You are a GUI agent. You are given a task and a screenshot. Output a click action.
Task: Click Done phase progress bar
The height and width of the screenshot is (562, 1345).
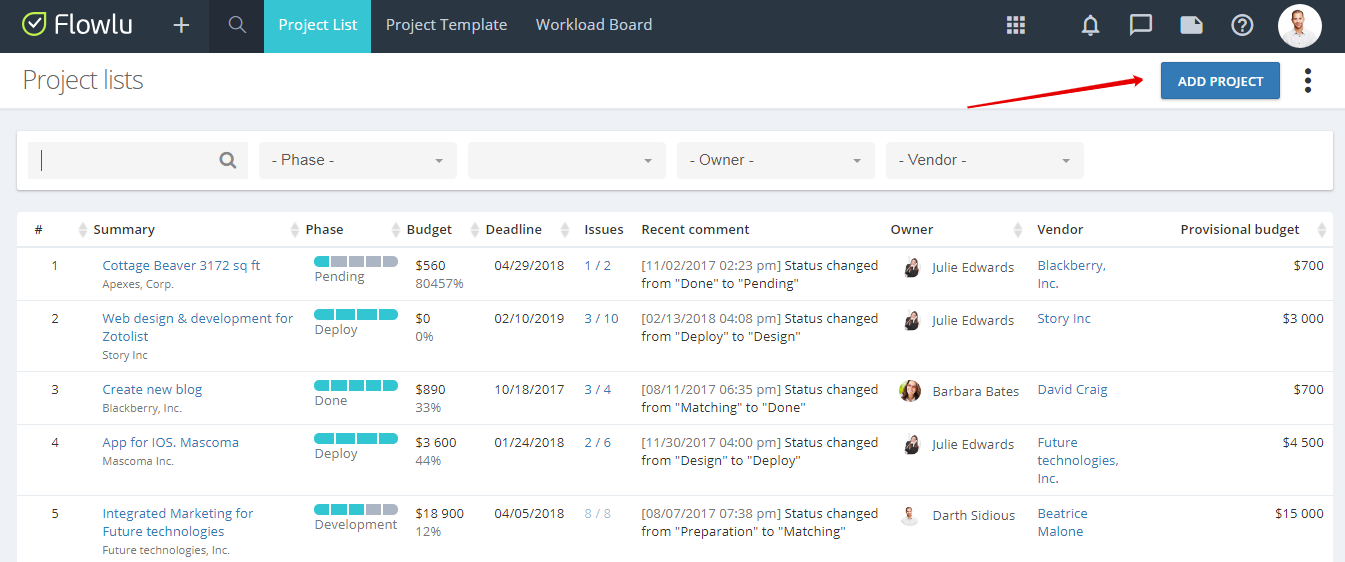click(x=356, y=386)
